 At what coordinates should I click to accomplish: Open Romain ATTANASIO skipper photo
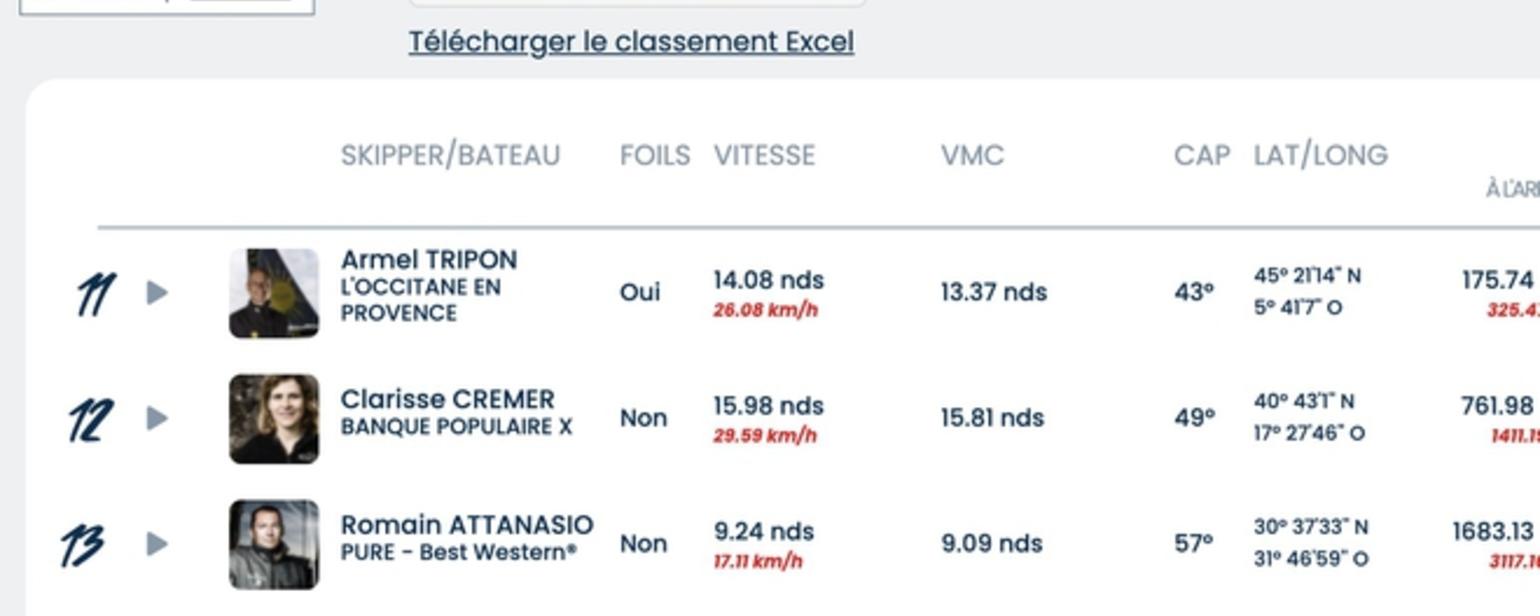pos(274,544)
